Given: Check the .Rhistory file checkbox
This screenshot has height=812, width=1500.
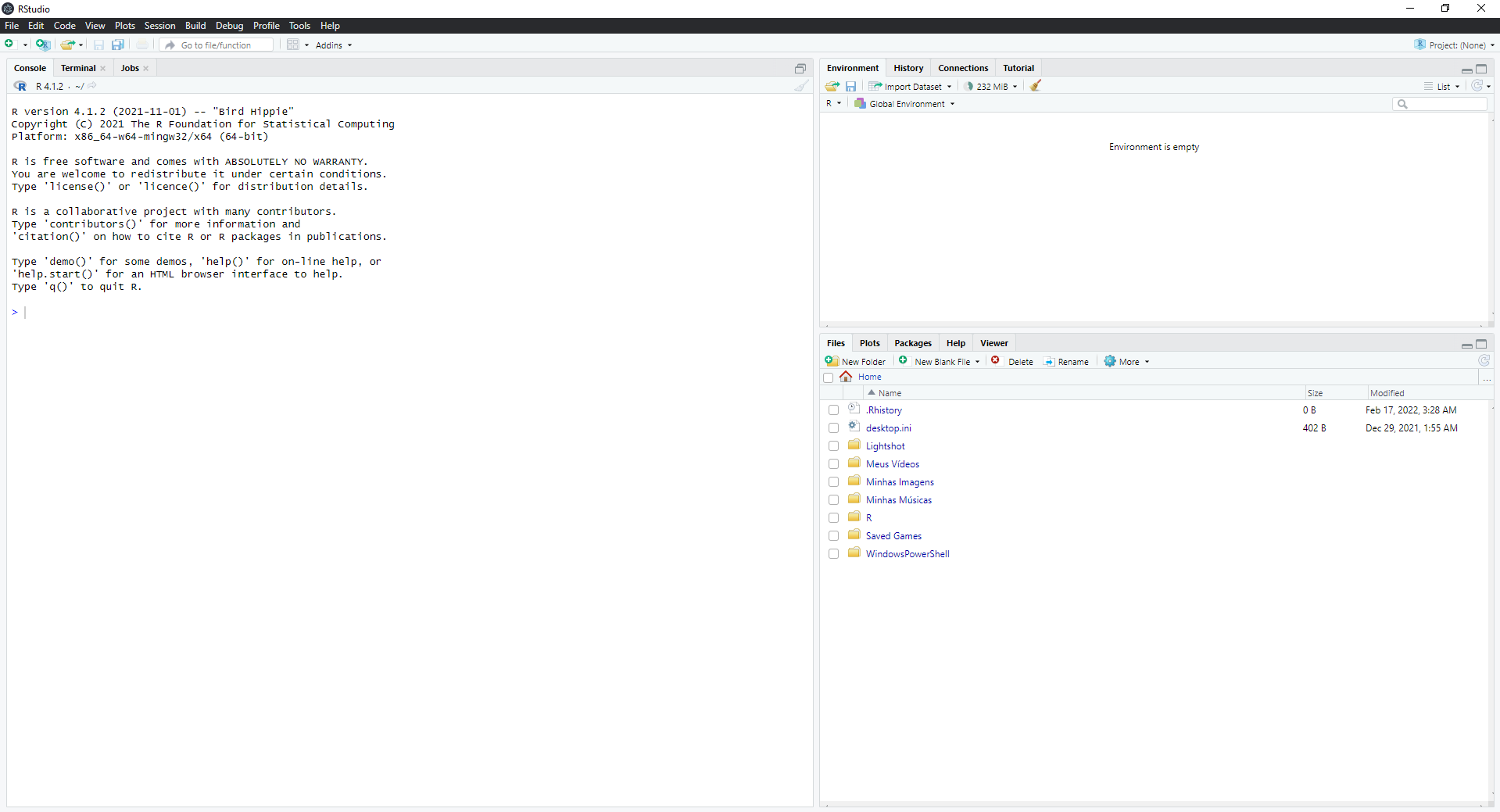Looking at the screenshot, I should tap(833, 410).
